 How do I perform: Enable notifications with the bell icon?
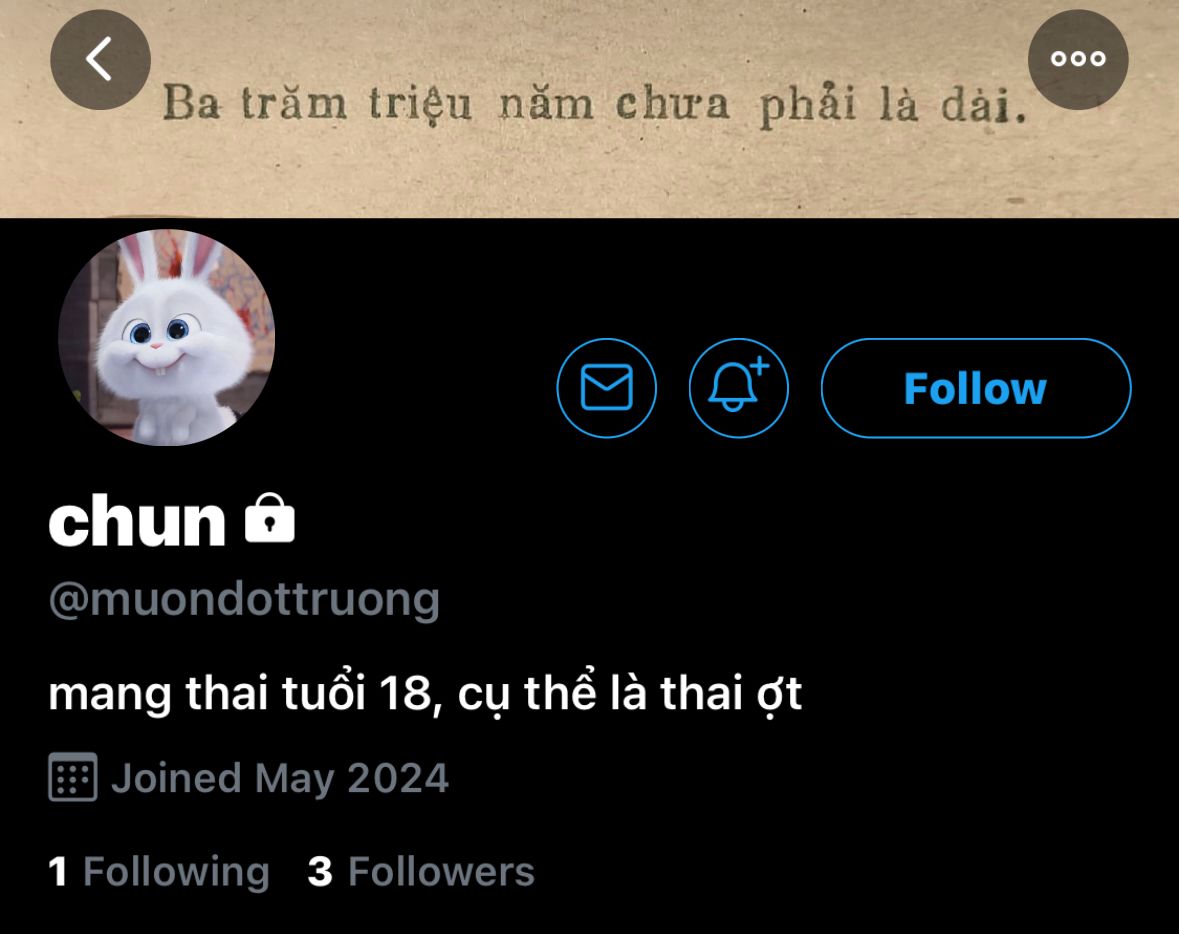click(738, 388)
